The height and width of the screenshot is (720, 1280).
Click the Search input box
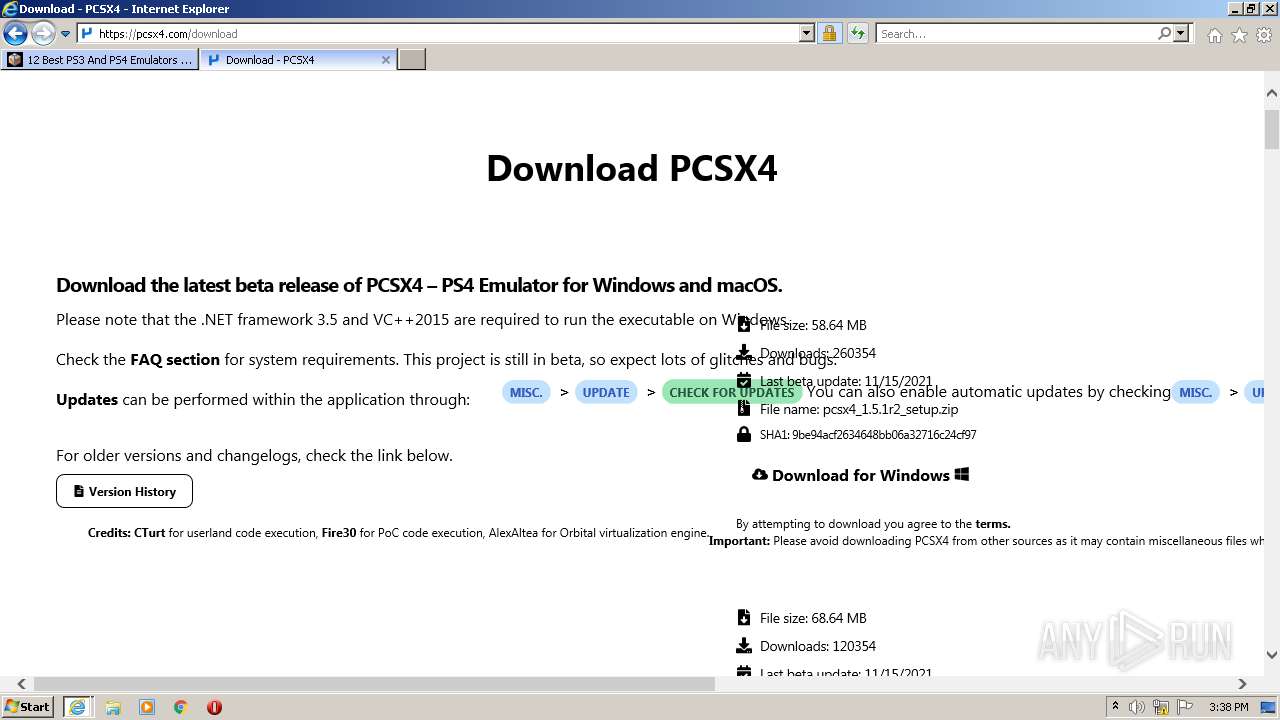[1015, 33]
